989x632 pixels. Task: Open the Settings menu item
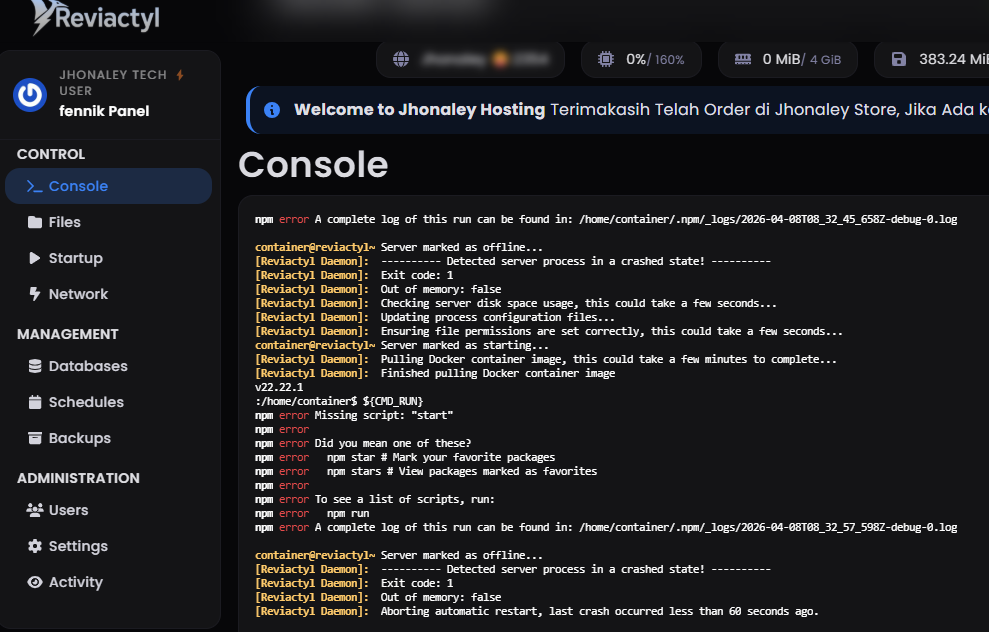coord(78,546)
